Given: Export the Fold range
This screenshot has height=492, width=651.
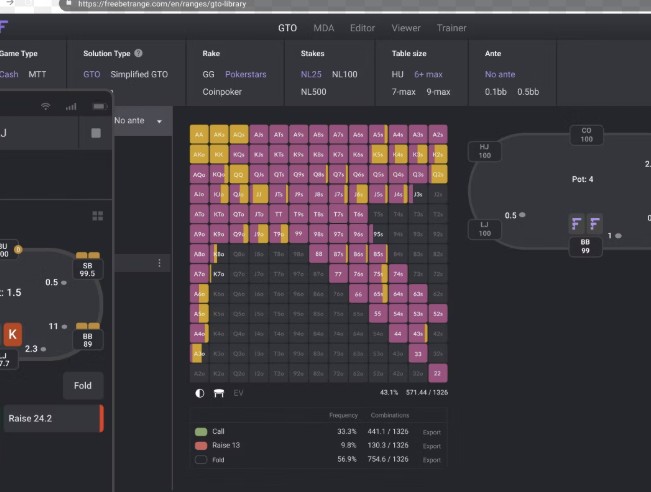Looking at the screenshot, I should pos(432,460).
